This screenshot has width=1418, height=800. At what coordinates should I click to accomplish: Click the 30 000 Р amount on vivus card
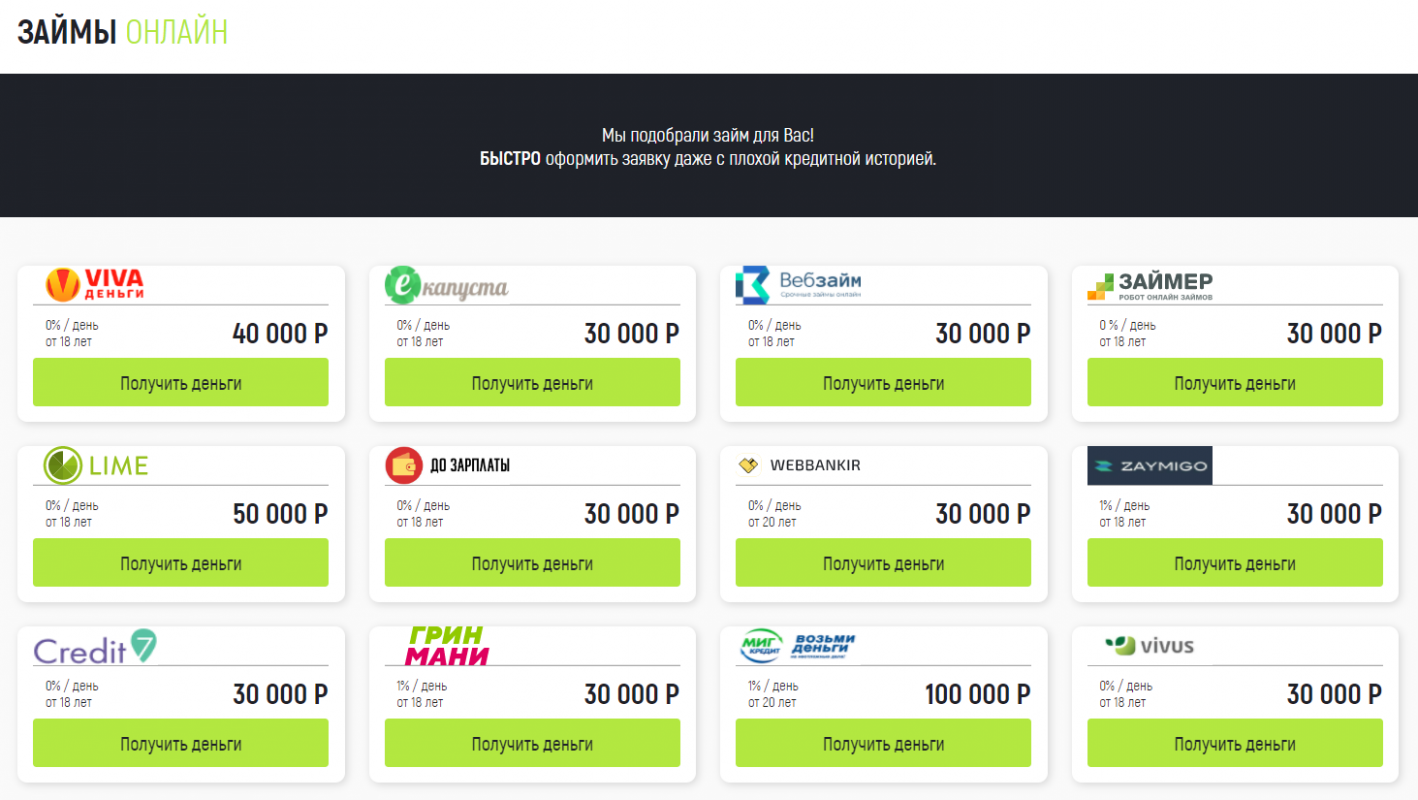(1334, 694)
